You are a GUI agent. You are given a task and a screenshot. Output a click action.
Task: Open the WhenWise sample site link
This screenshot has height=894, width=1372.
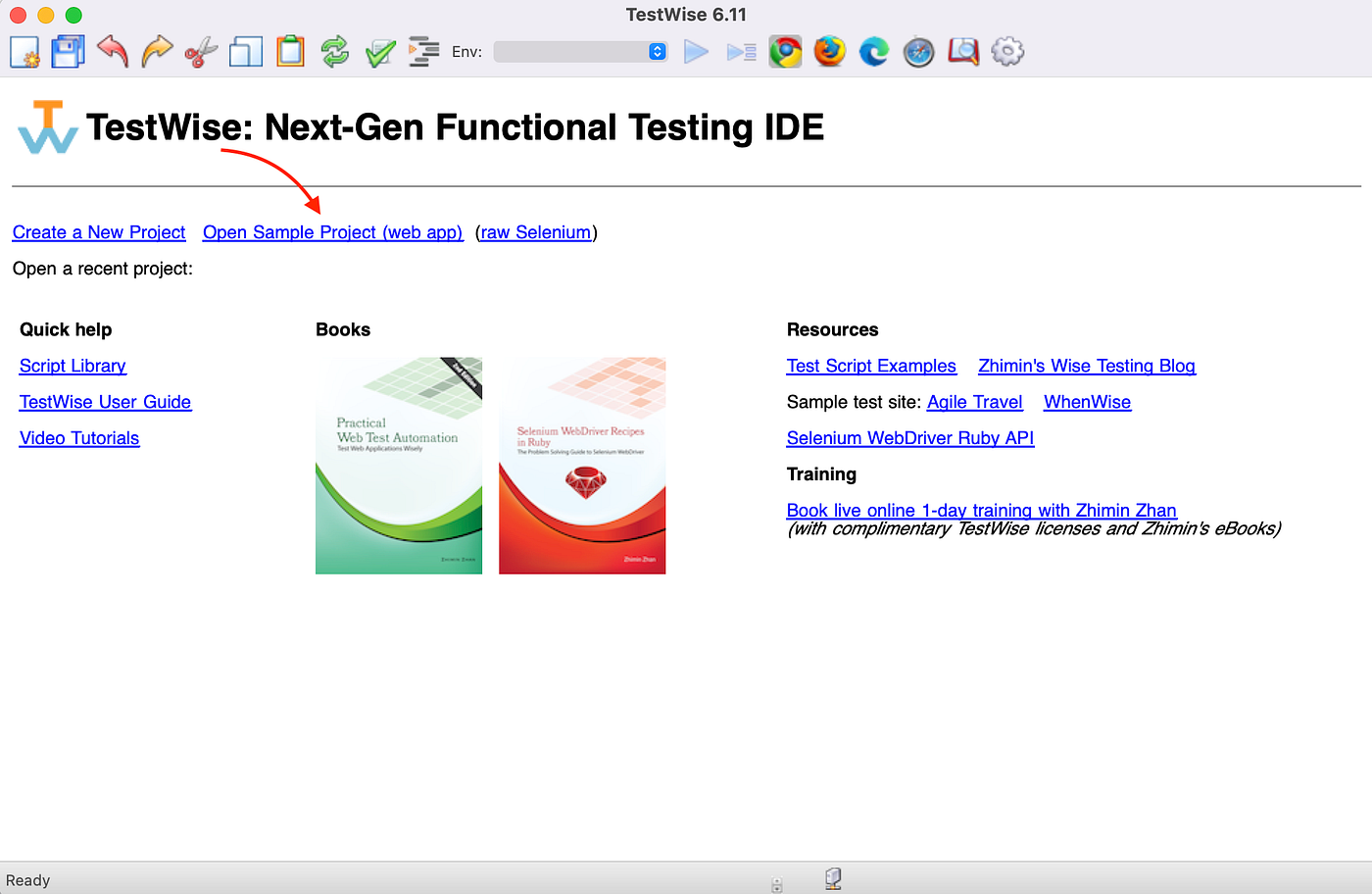pyautogui.click(x=1088, y=402)
